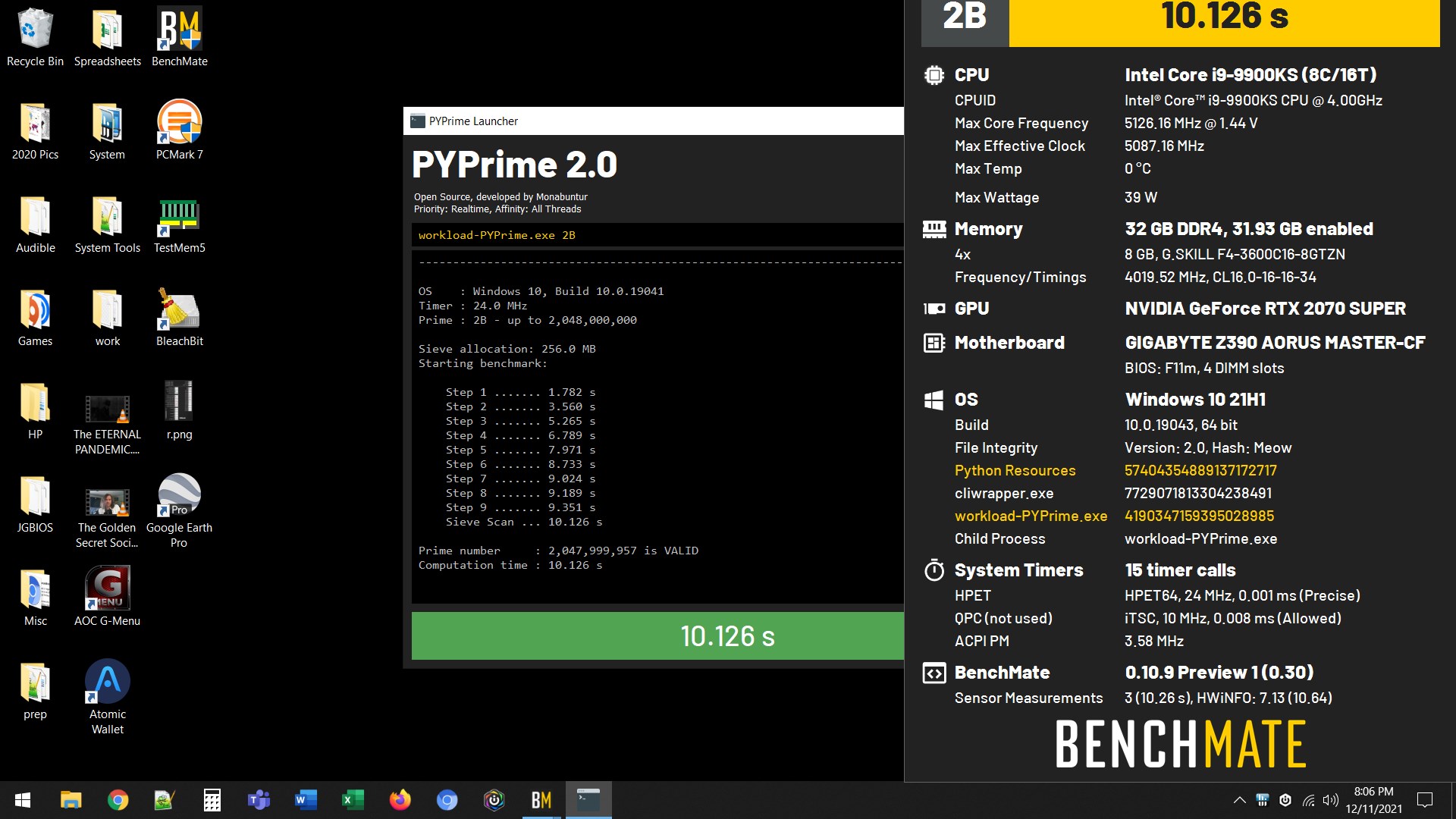Click the Windows Start button
This screenshot has width=1456, height=819.
tap(23, 800)
